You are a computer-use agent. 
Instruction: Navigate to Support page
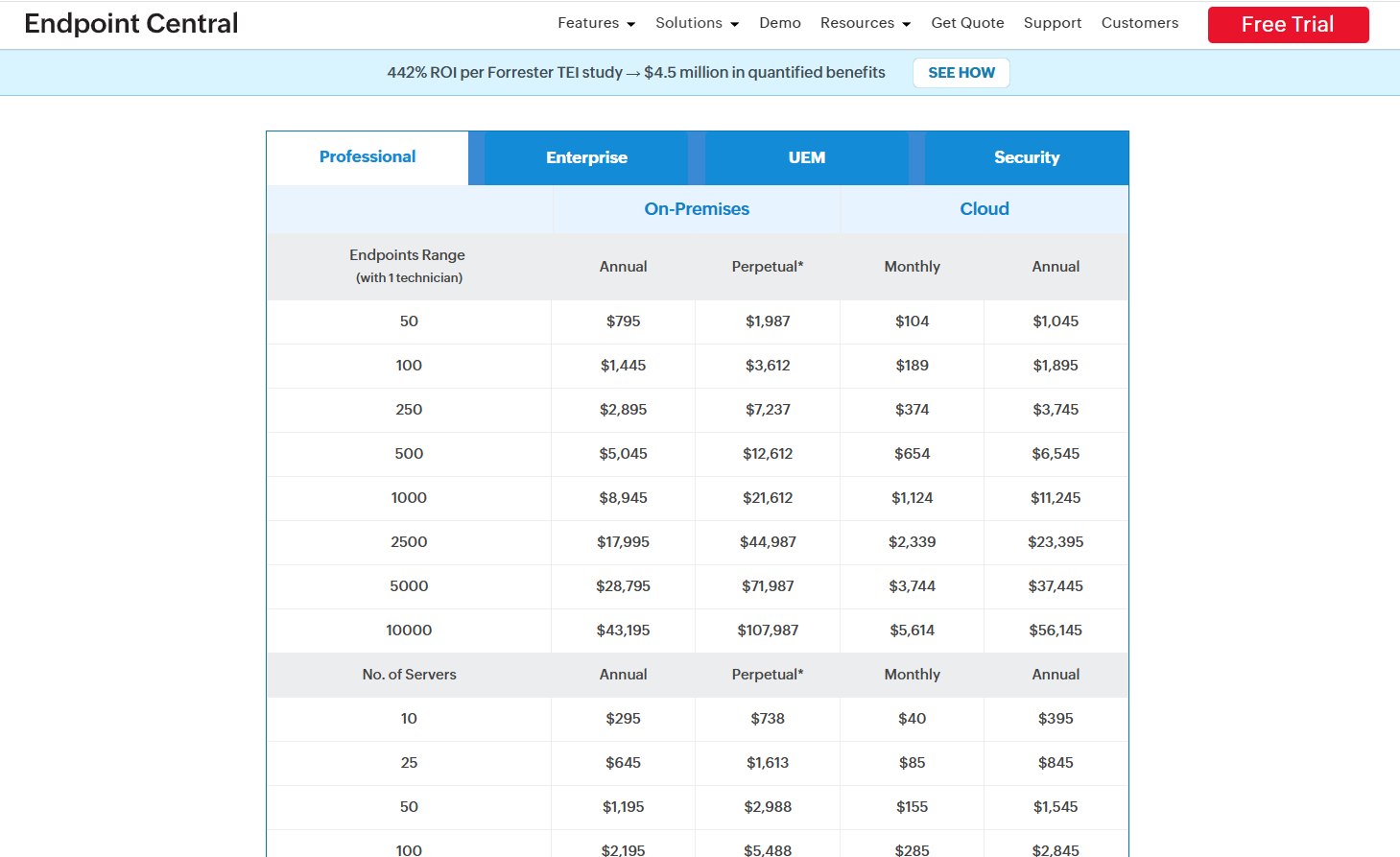pyautogui.click(x=1052, y=23)
